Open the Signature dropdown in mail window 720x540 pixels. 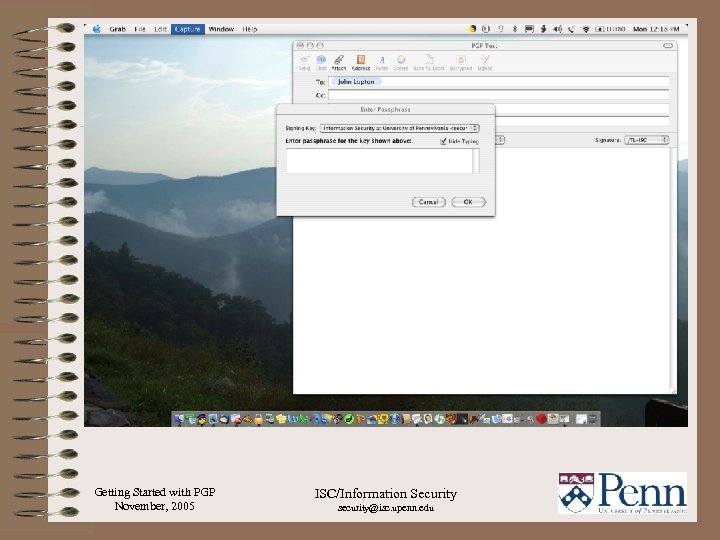pyautogui.click(x=646, y=140)
